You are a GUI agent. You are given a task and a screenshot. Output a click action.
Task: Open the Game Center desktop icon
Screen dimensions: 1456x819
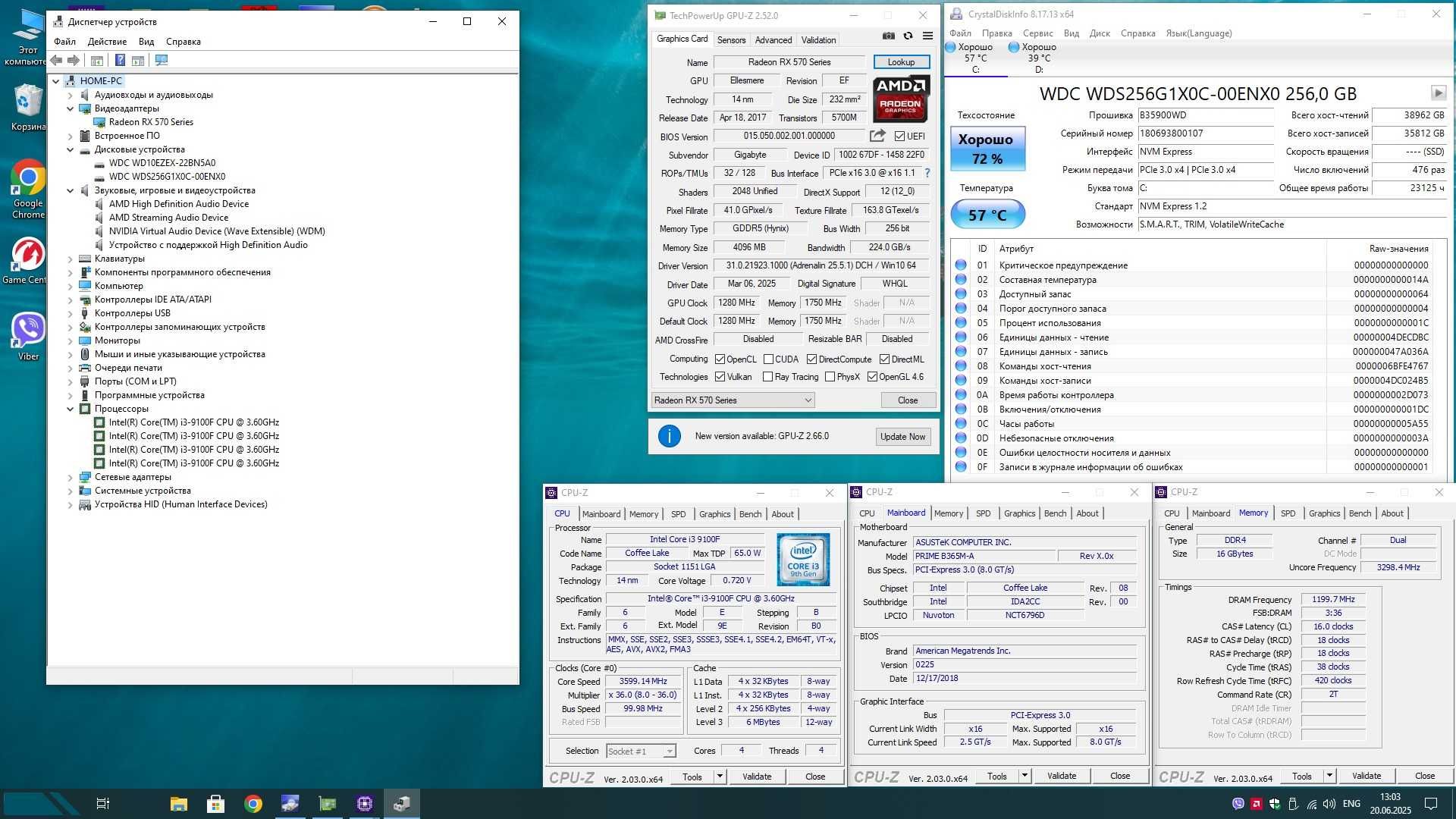tap(26, 262)
